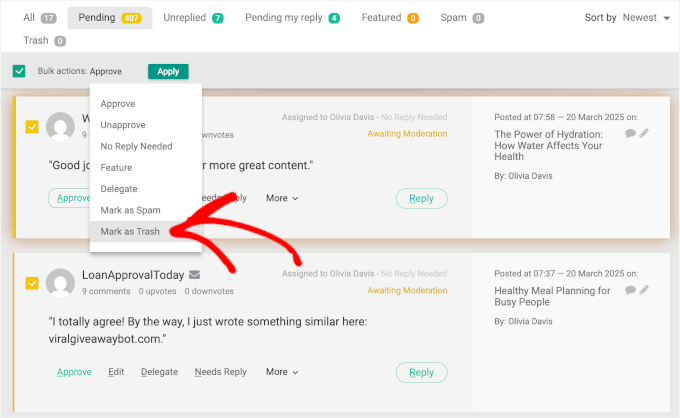
Task: Select Mark as Spam in the bulk menu
Action: (x=130, y=210)
